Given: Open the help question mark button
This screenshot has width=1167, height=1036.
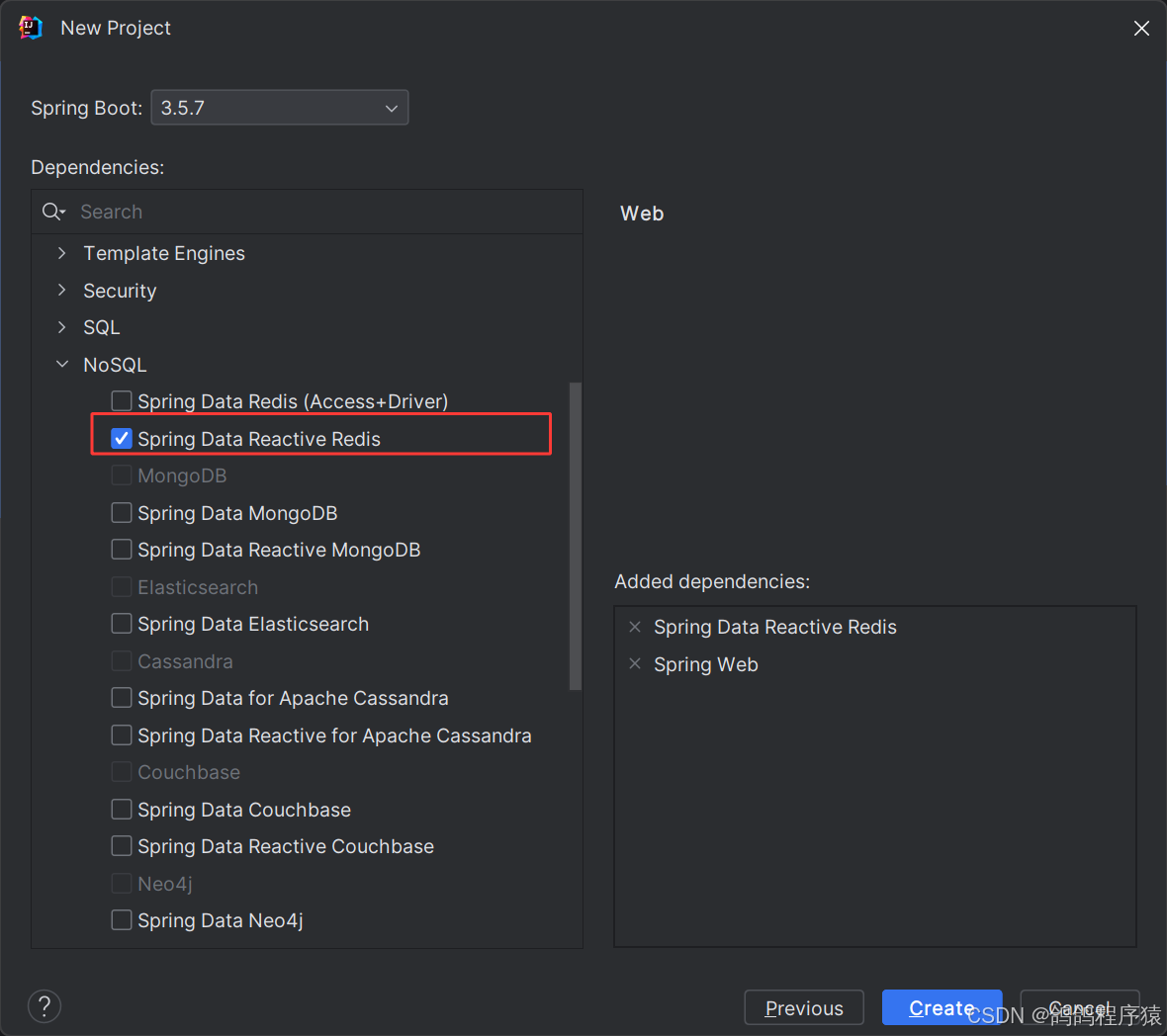Looking at the screenshot, I should coord(45,1006).
